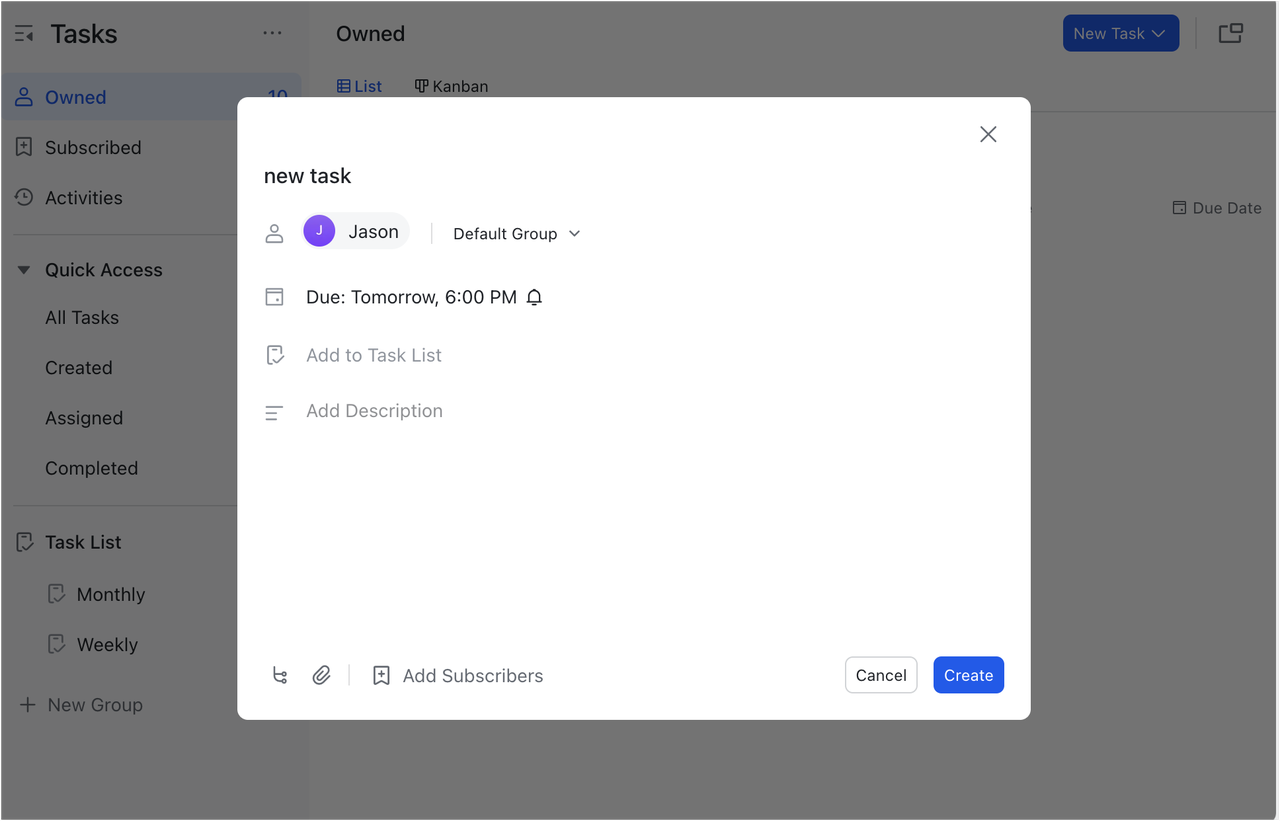Screen dimensions: 1280x821
Task: Click the Create button
Action: [x=968, y=675]
